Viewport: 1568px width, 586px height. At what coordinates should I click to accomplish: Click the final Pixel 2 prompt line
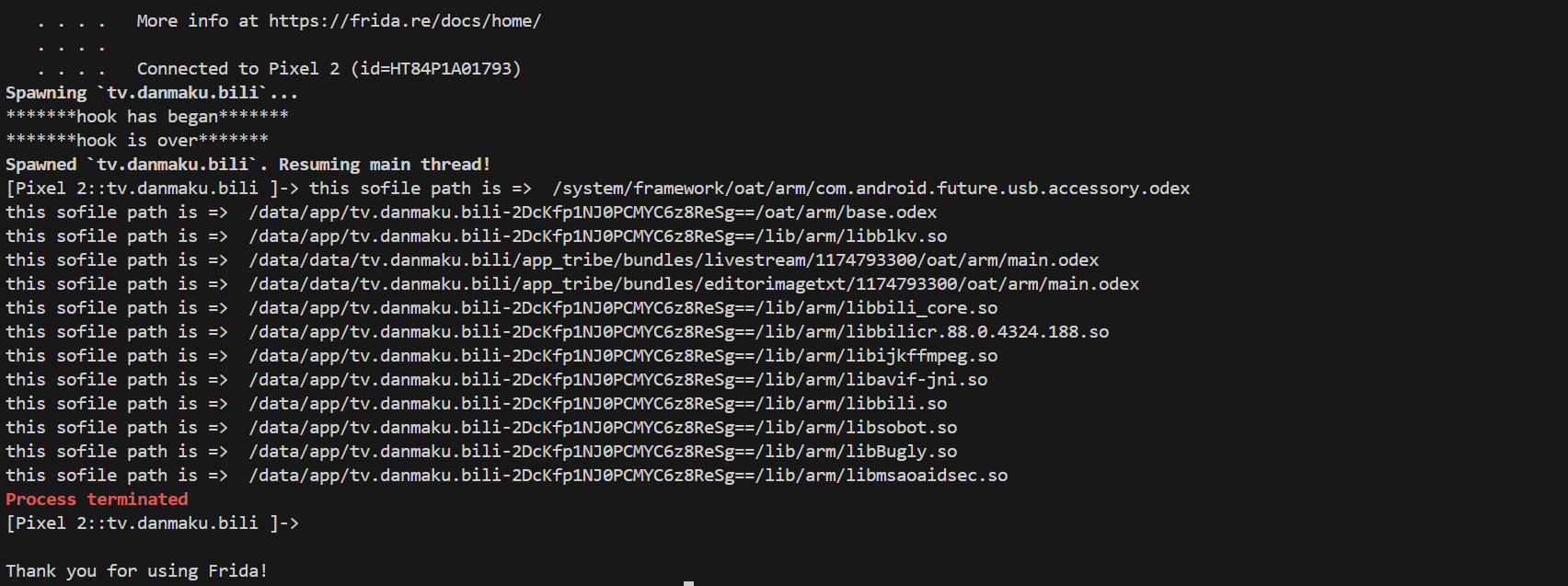tap(153, 523)
